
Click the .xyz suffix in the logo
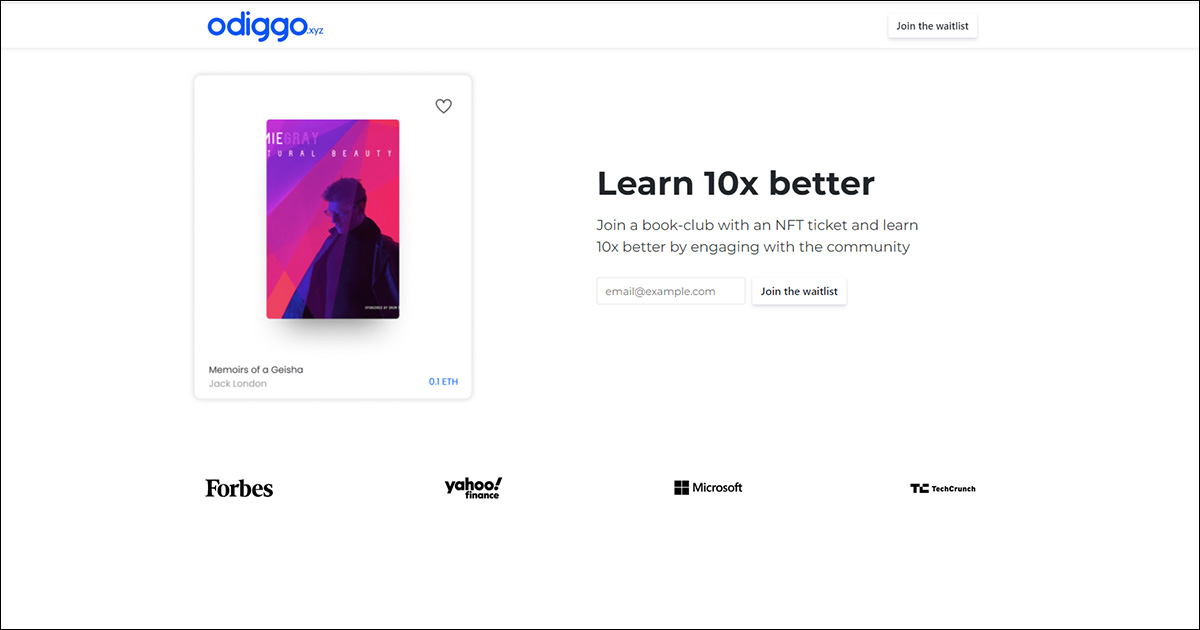(x=315, y=31)
